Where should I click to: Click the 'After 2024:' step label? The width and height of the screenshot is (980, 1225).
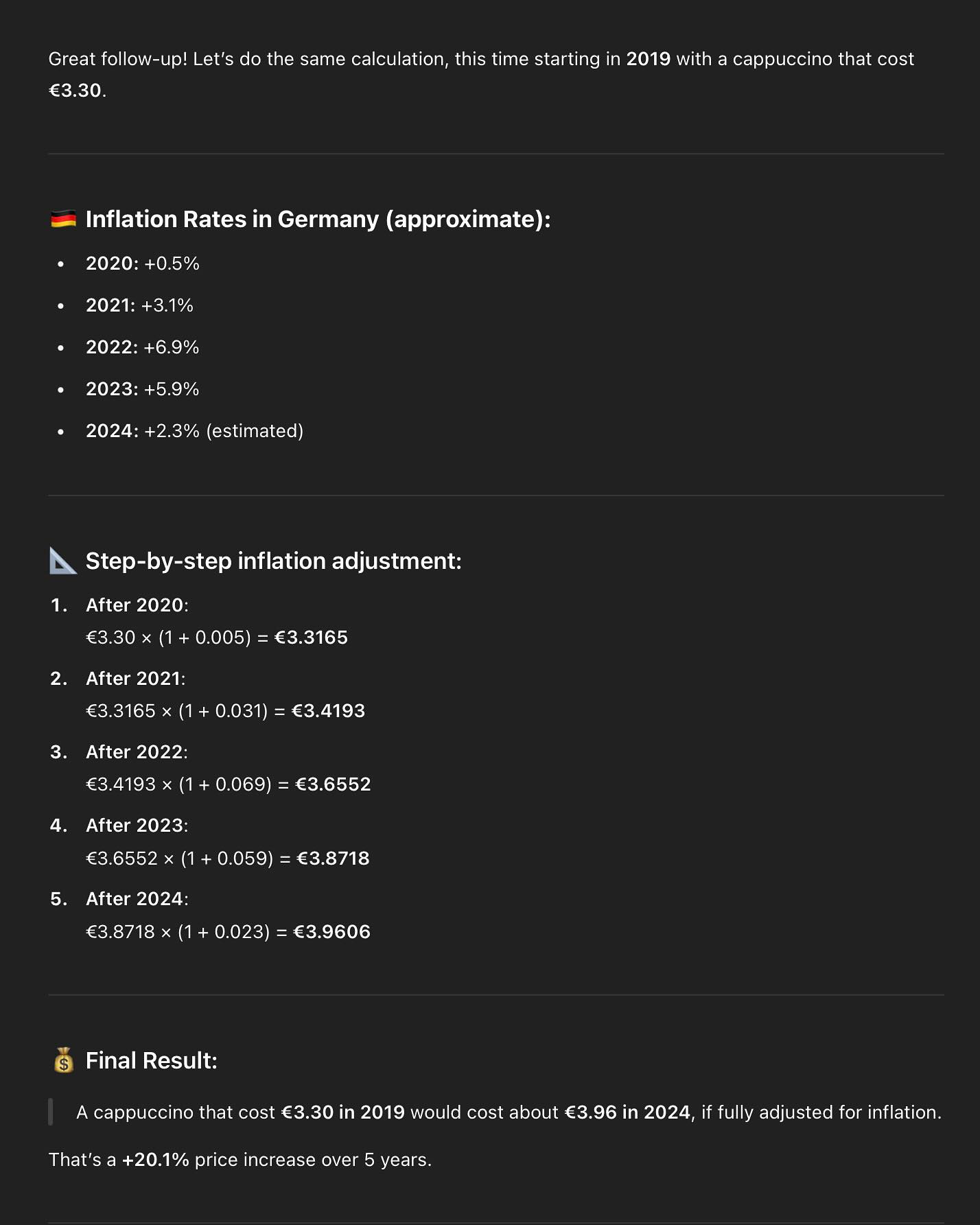click(x=137, y=899)
